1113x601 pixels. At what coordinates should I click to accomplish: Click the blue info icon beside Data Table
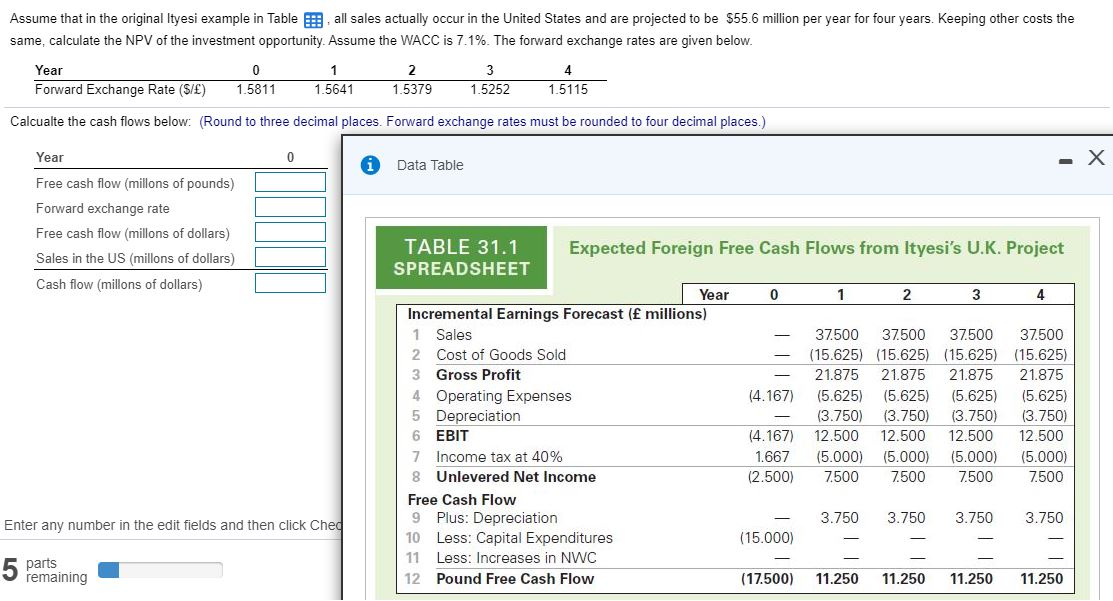[371, 164]
